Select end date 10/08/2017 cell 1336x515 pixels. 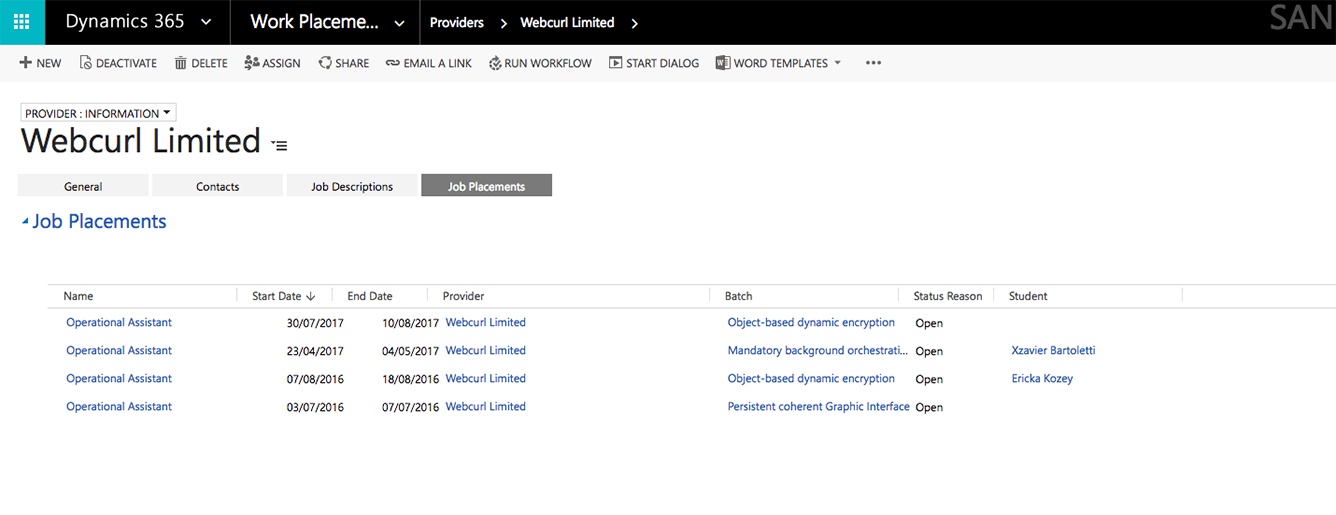(x=410, y=323)
